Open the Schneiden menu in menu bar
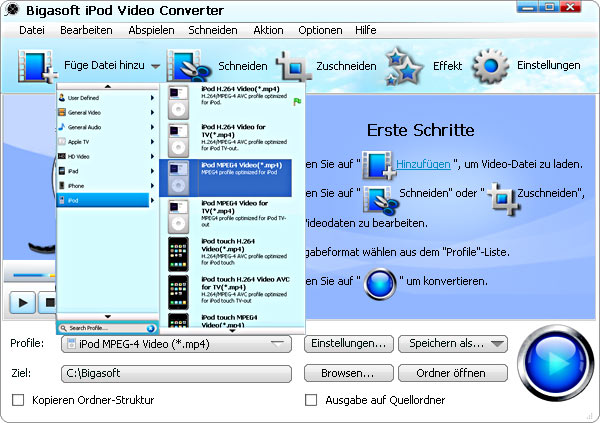 click(213, 30)
